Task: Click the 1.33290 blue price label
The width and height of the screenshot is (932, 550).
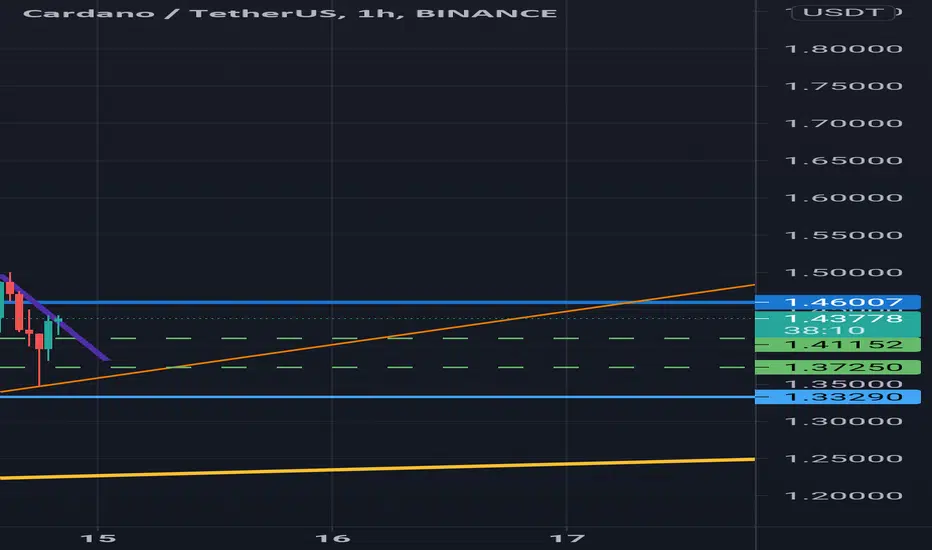Action: (x=837, y=397)
